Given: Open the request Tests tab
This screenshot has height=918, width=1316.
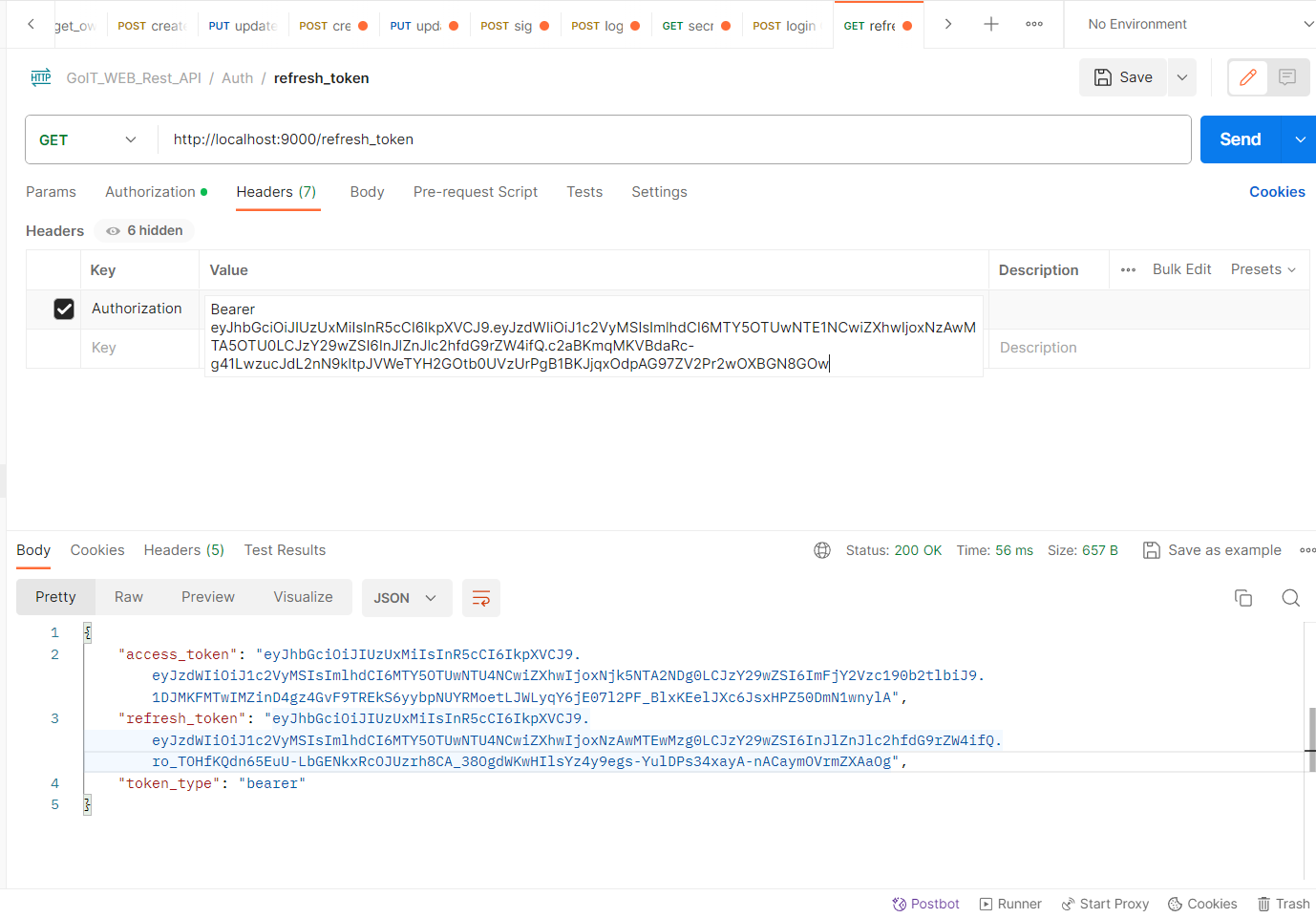Looking at the screenshot, I should click(584, 192).
